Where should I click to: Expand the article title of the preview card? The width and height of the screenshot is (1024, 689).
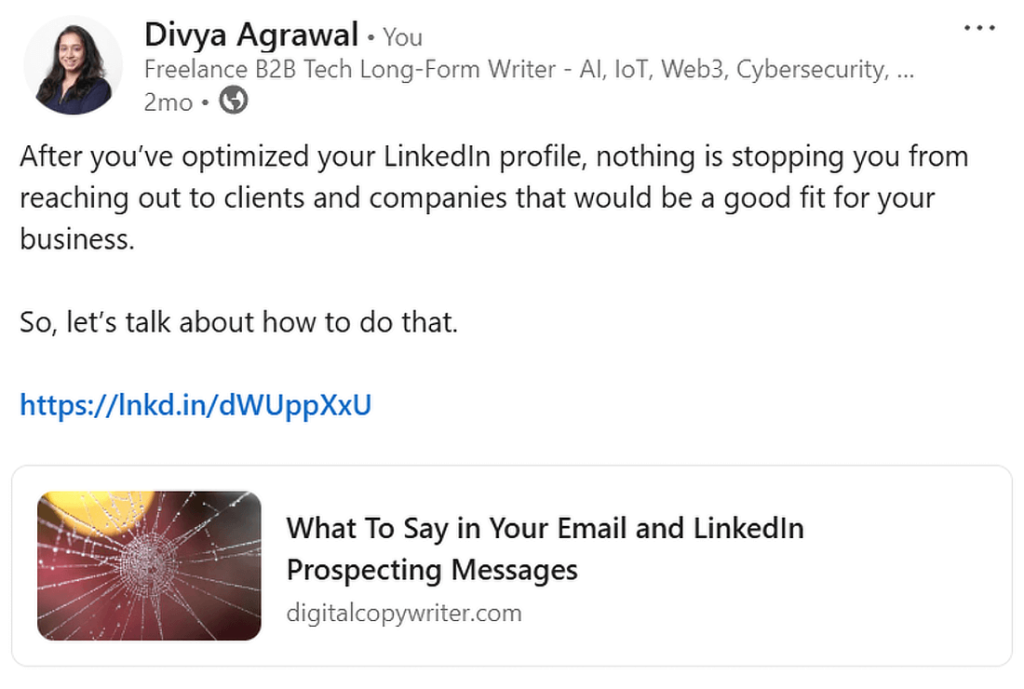[545, 548]
